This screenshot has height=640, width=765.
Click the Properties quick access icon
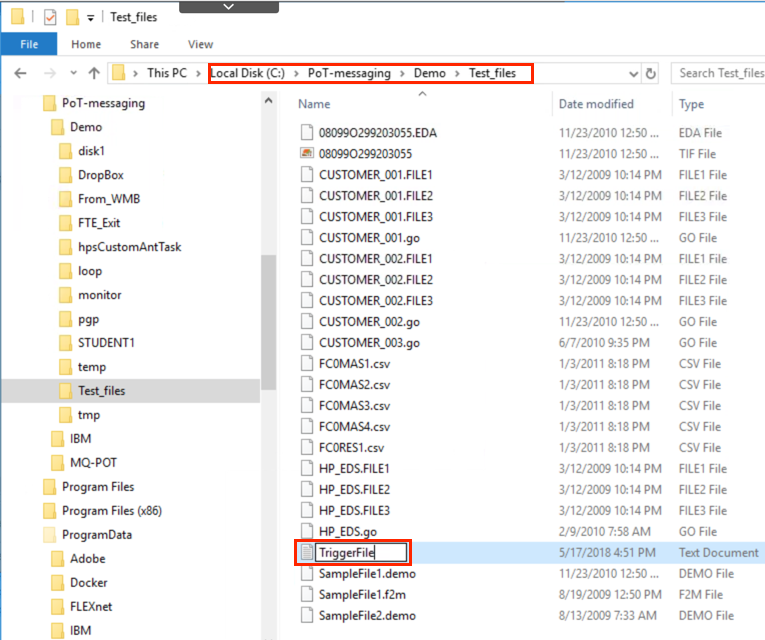(x=50, y=18)
